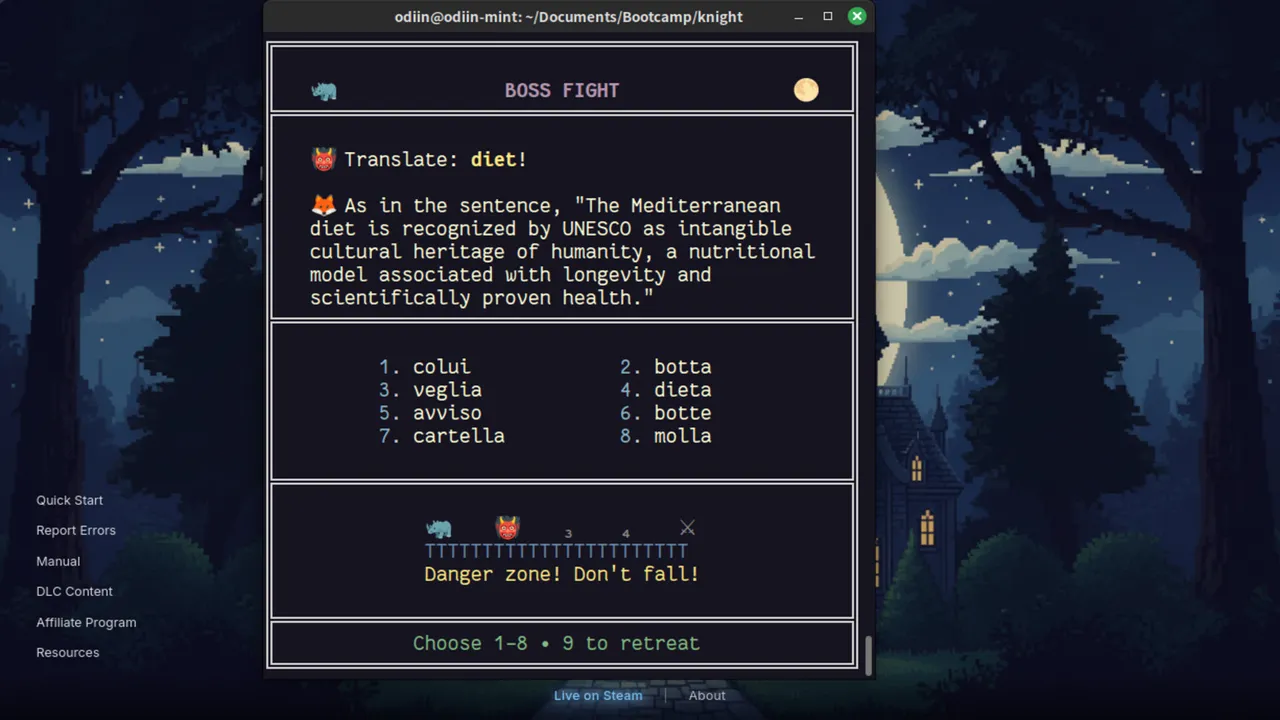The image size is (1280, 720).
Task: Click the highlighted word diet in prompt
Action: 494,159
